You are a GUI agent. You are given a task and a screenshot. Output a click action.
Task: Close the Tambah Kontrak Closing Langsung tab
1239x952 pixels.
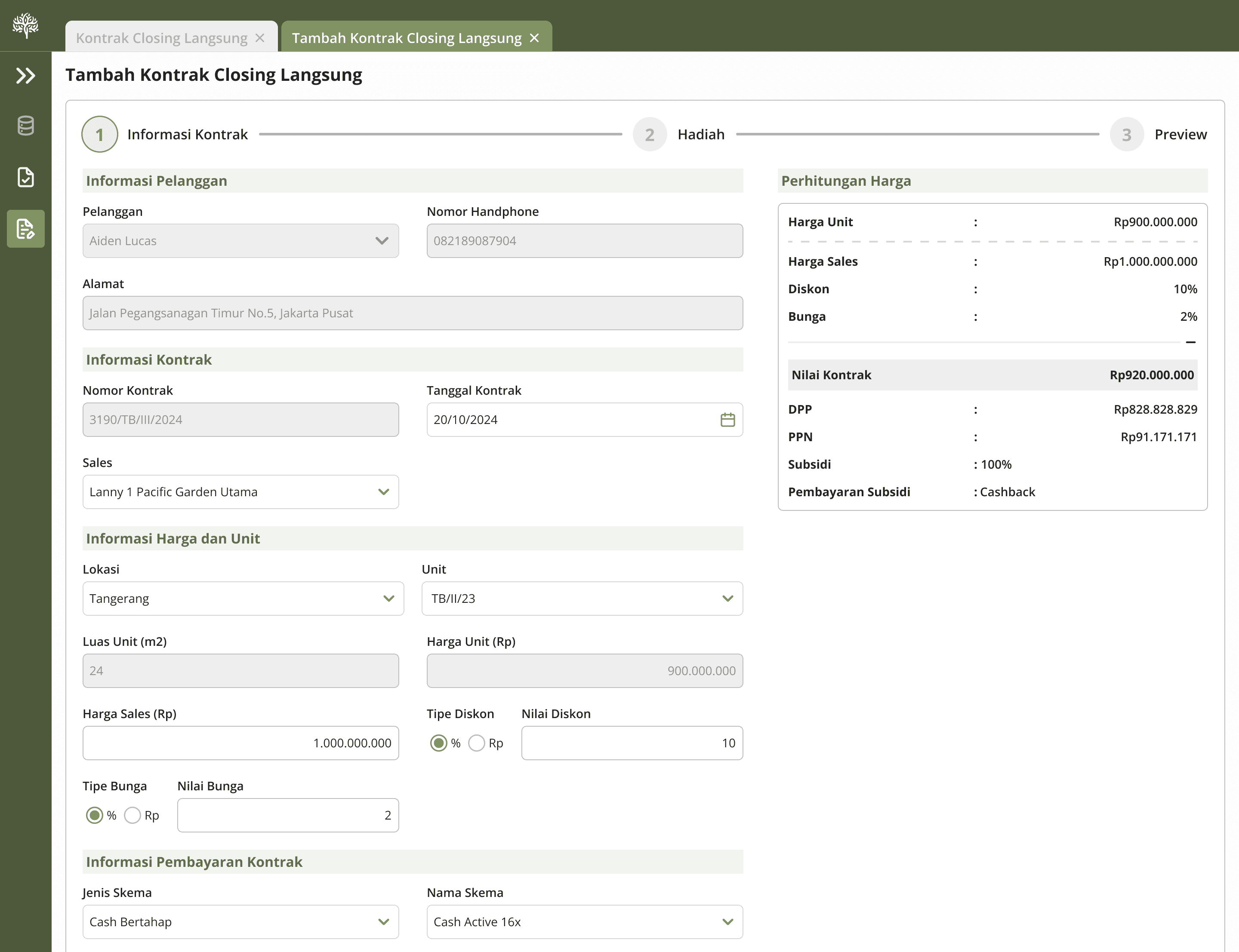tap(534, 38)
